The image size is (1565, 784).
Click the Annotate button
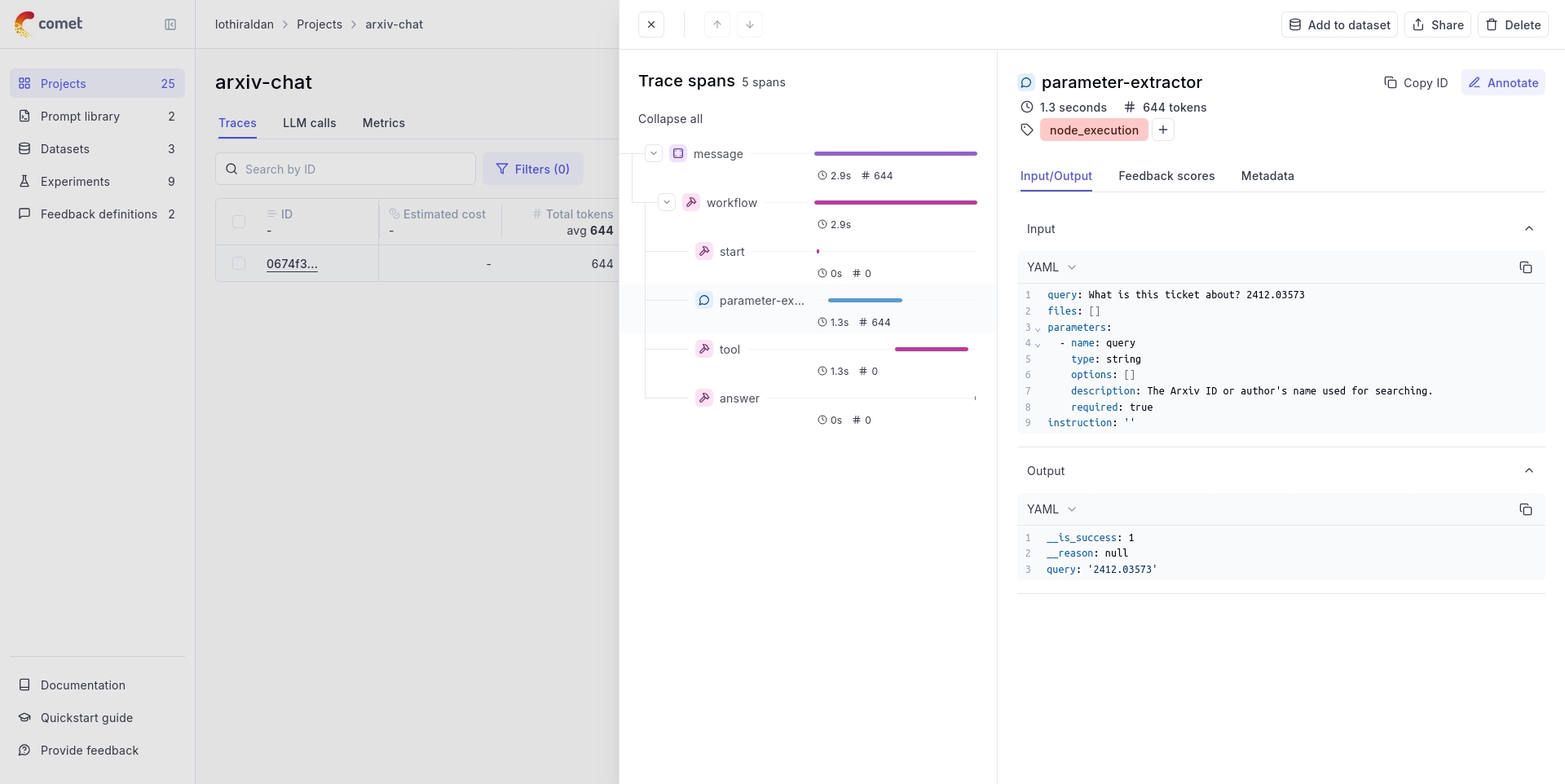click(x=1503, y=83)
